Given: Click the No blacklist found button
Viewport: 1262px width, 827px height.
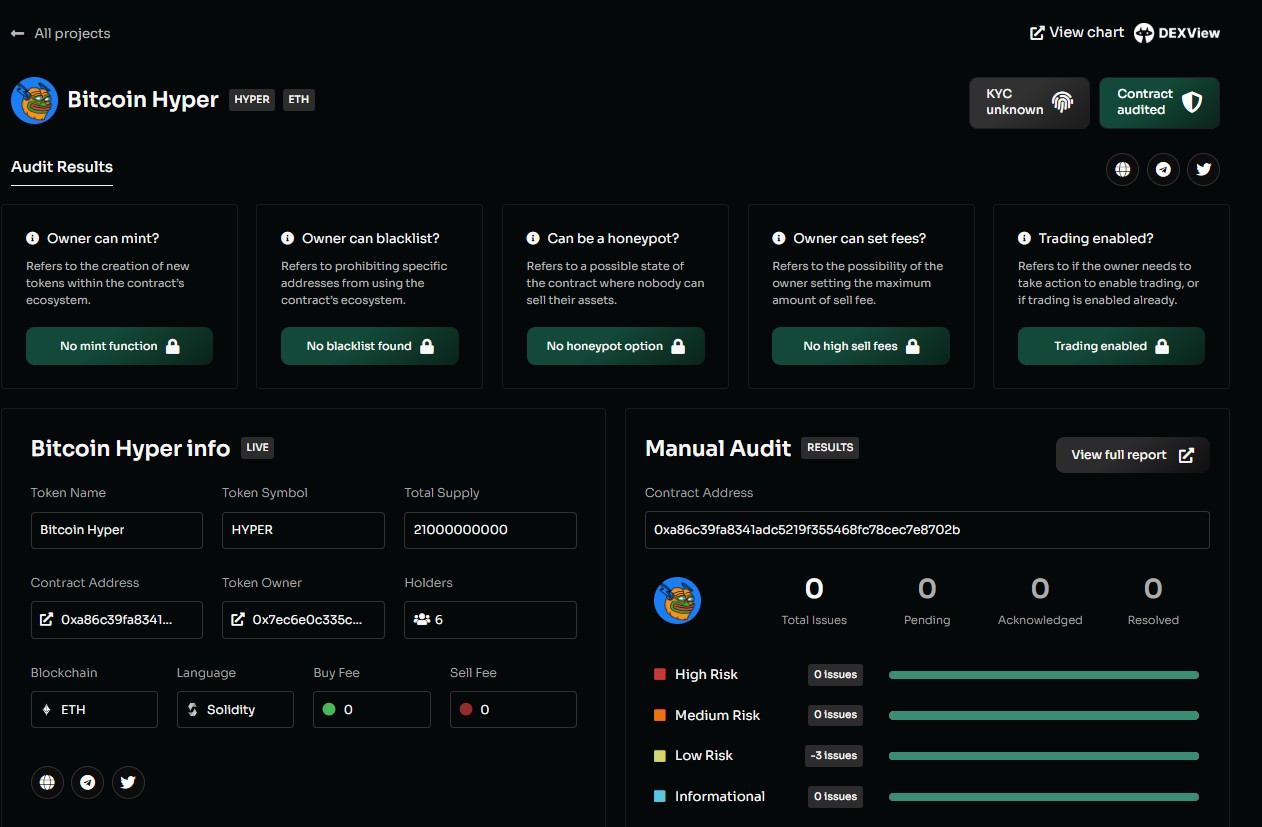Looking at the screenshot, I should [x=370, y=346].
